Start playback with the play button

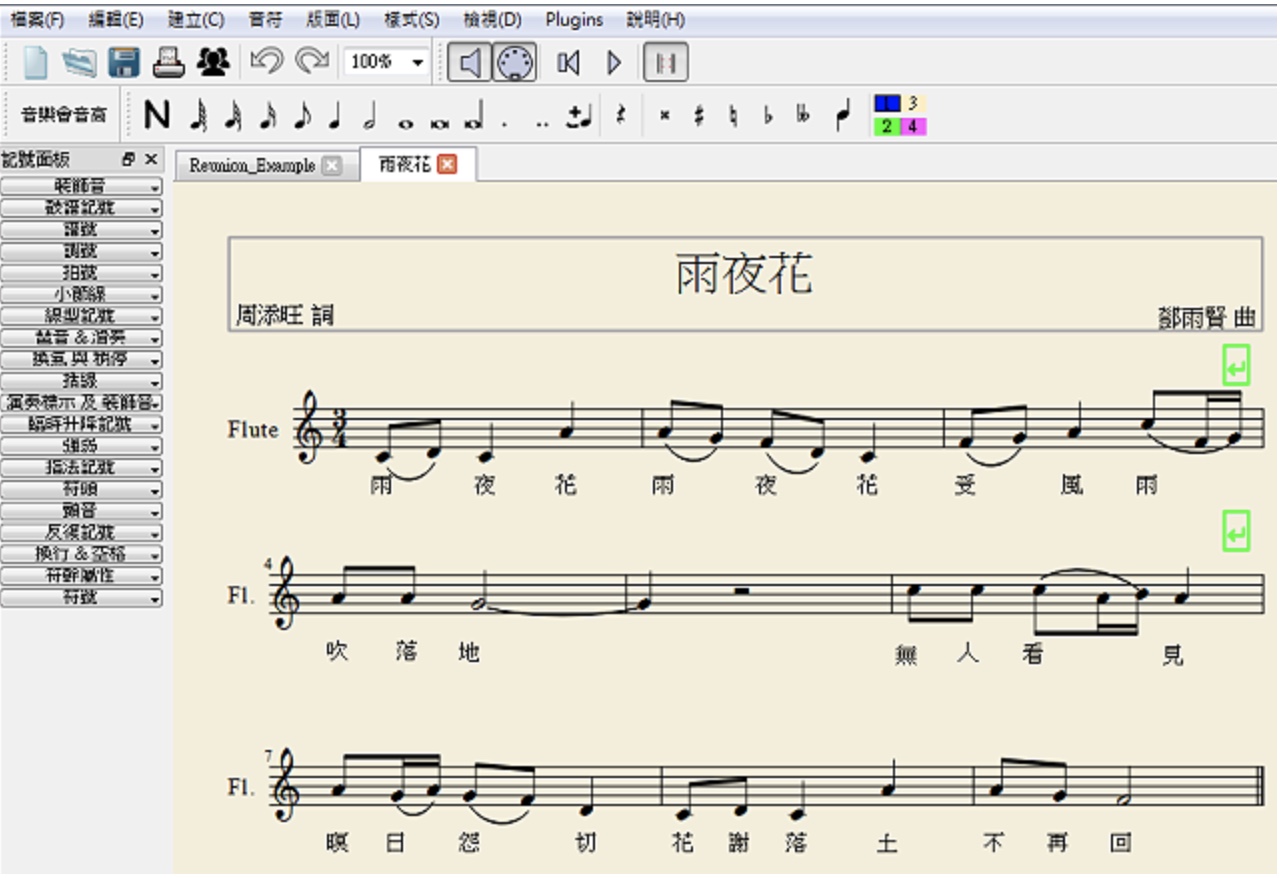(614, 63)
